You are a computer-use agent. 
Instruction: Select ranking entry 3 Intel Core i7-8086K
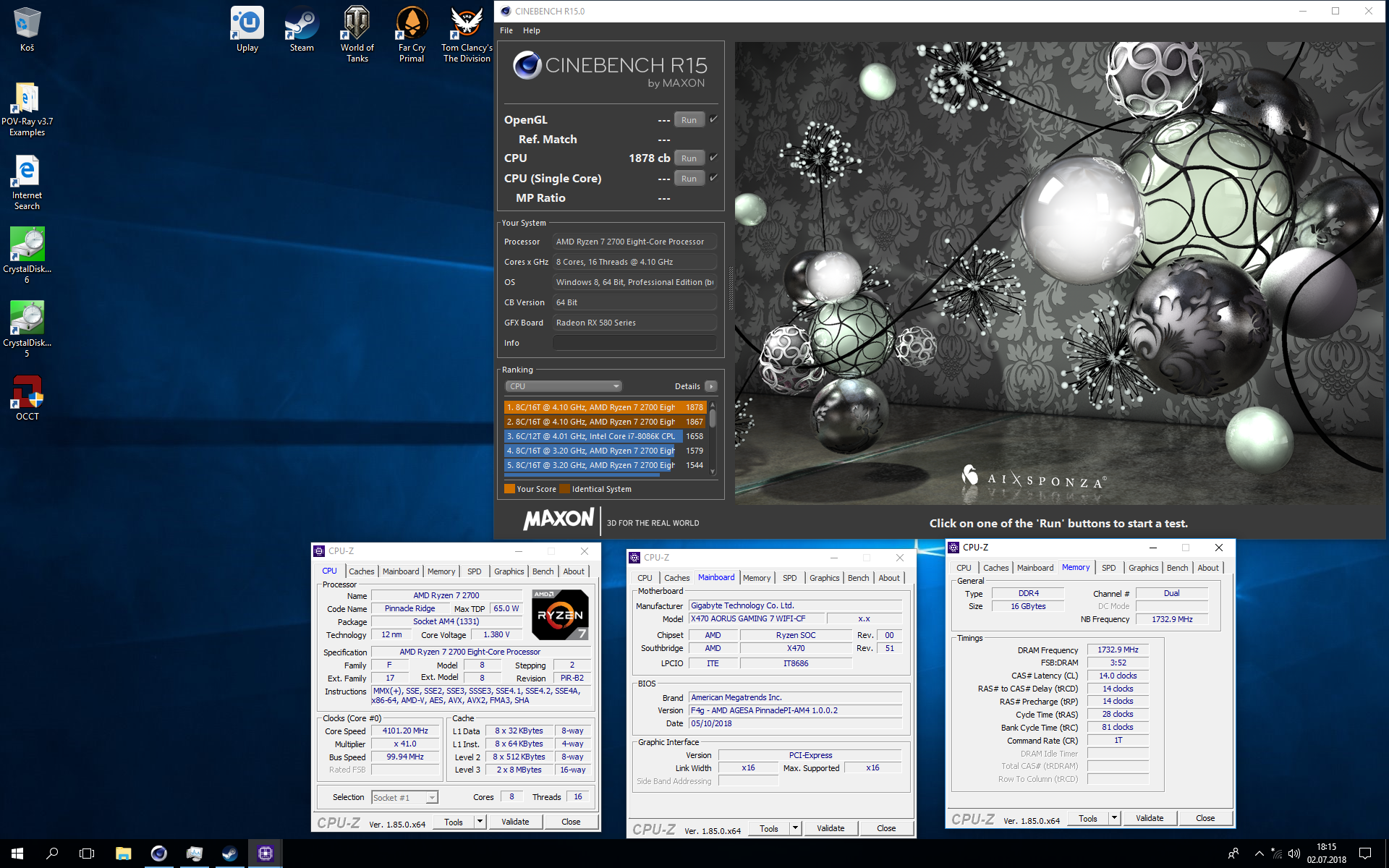605,436
